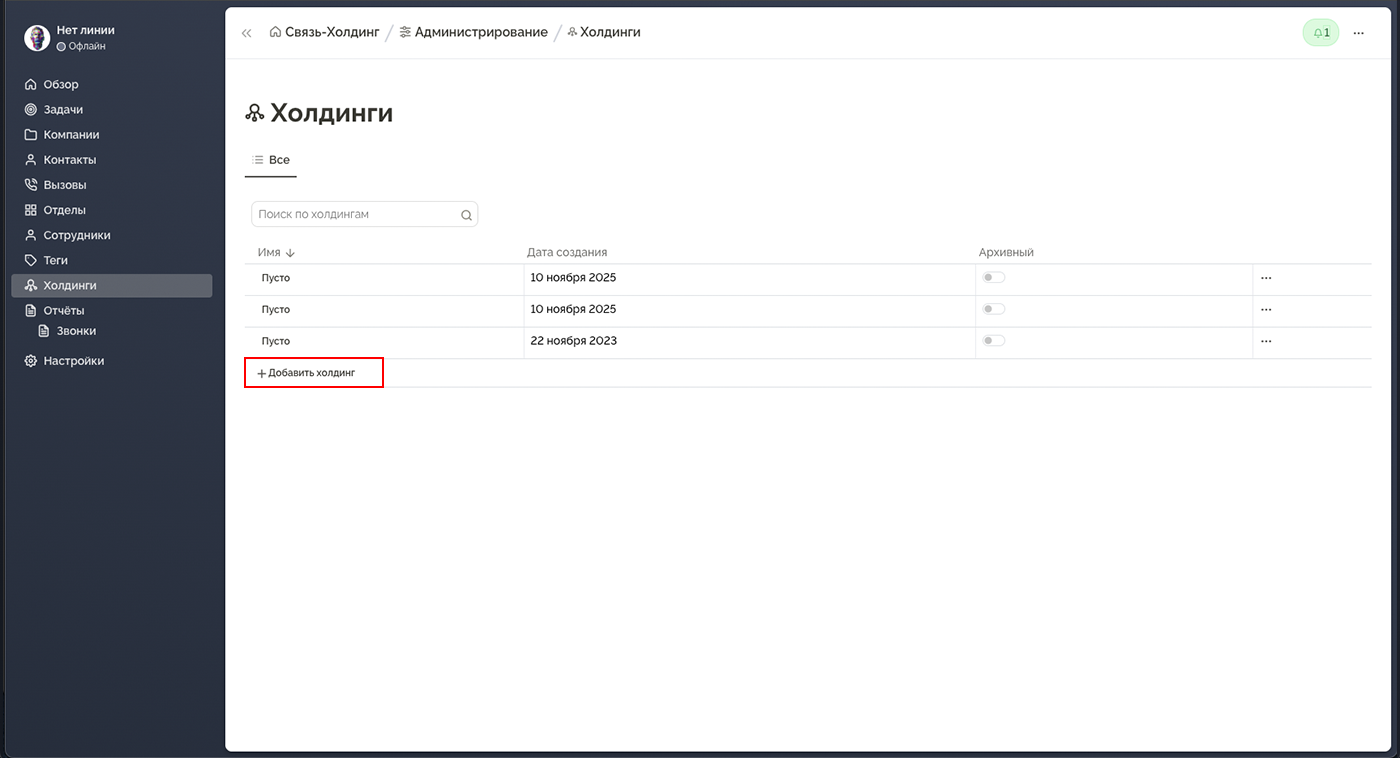
Task: Click the search magnifier icon
Action: point(466,215)
